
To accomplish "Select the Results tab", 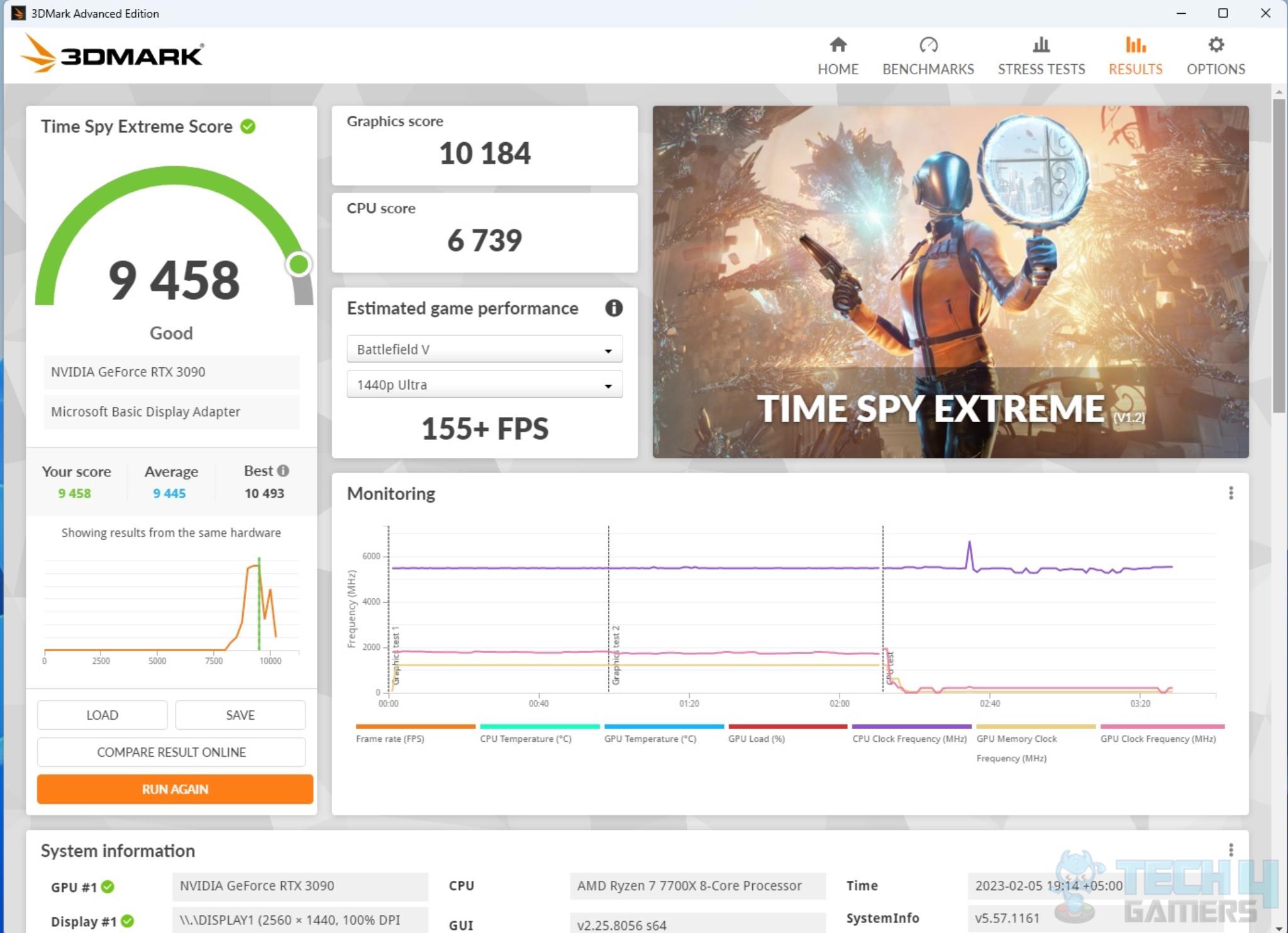I will coord(1135,55).
